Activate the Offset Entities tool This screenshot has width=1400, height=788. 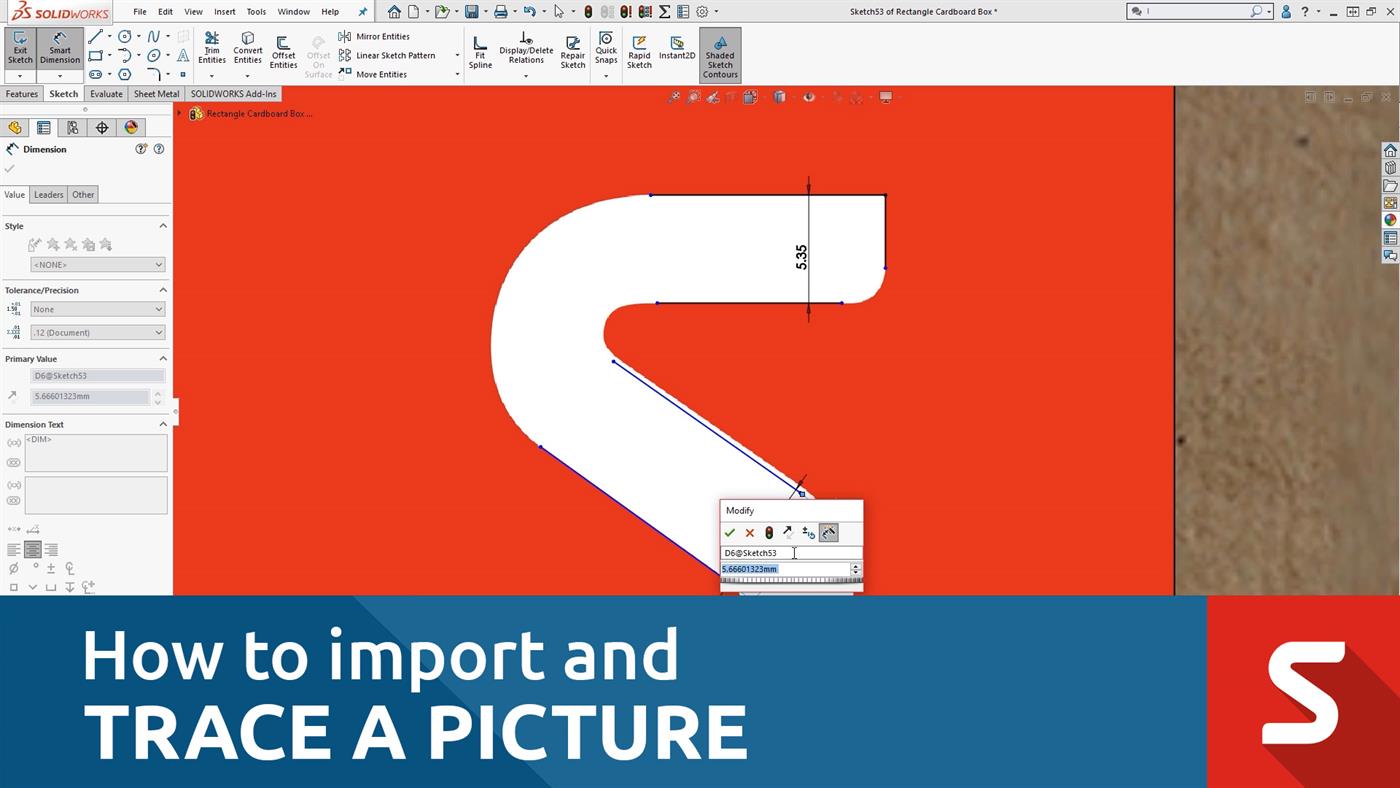pyautogui.click(x=283, y=50)
